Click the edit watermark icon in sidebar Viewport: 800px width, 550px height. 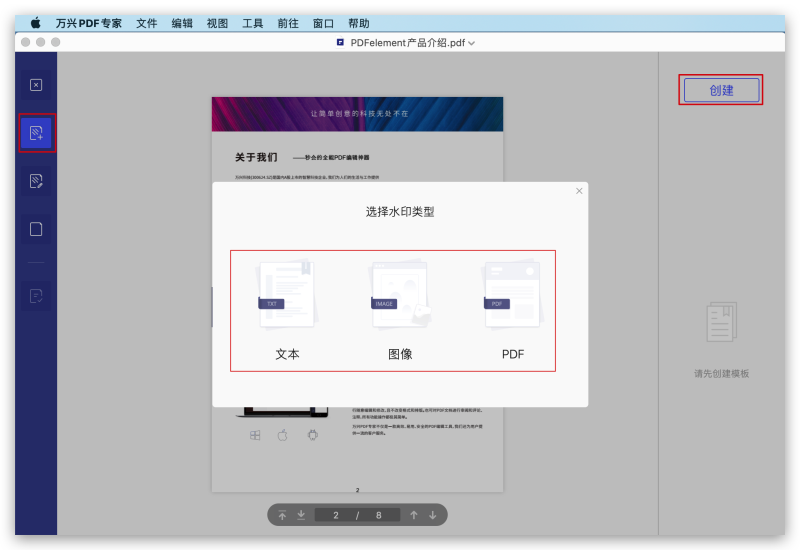[36, 181]
